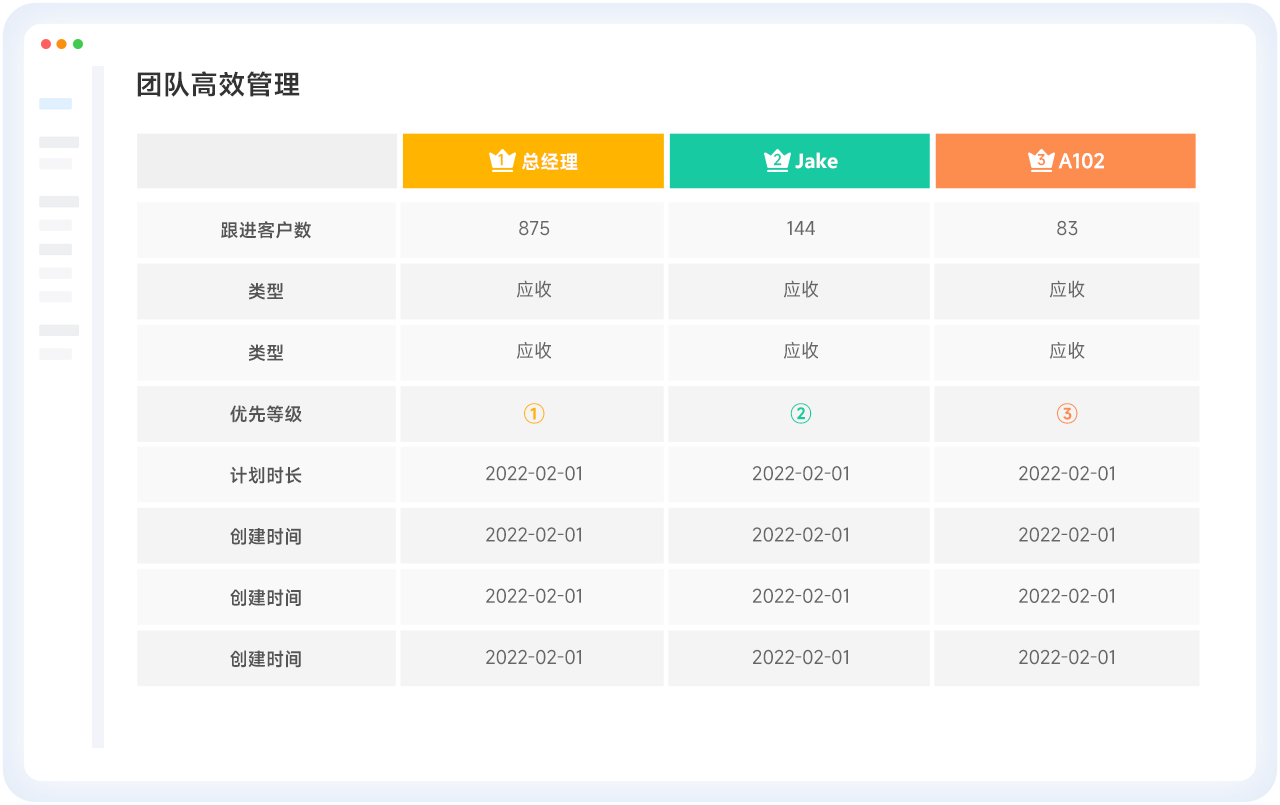This screenshot has width=1280, height=805.
Task: Click the gold crown rank 1 icon
Action: (501, 161)
